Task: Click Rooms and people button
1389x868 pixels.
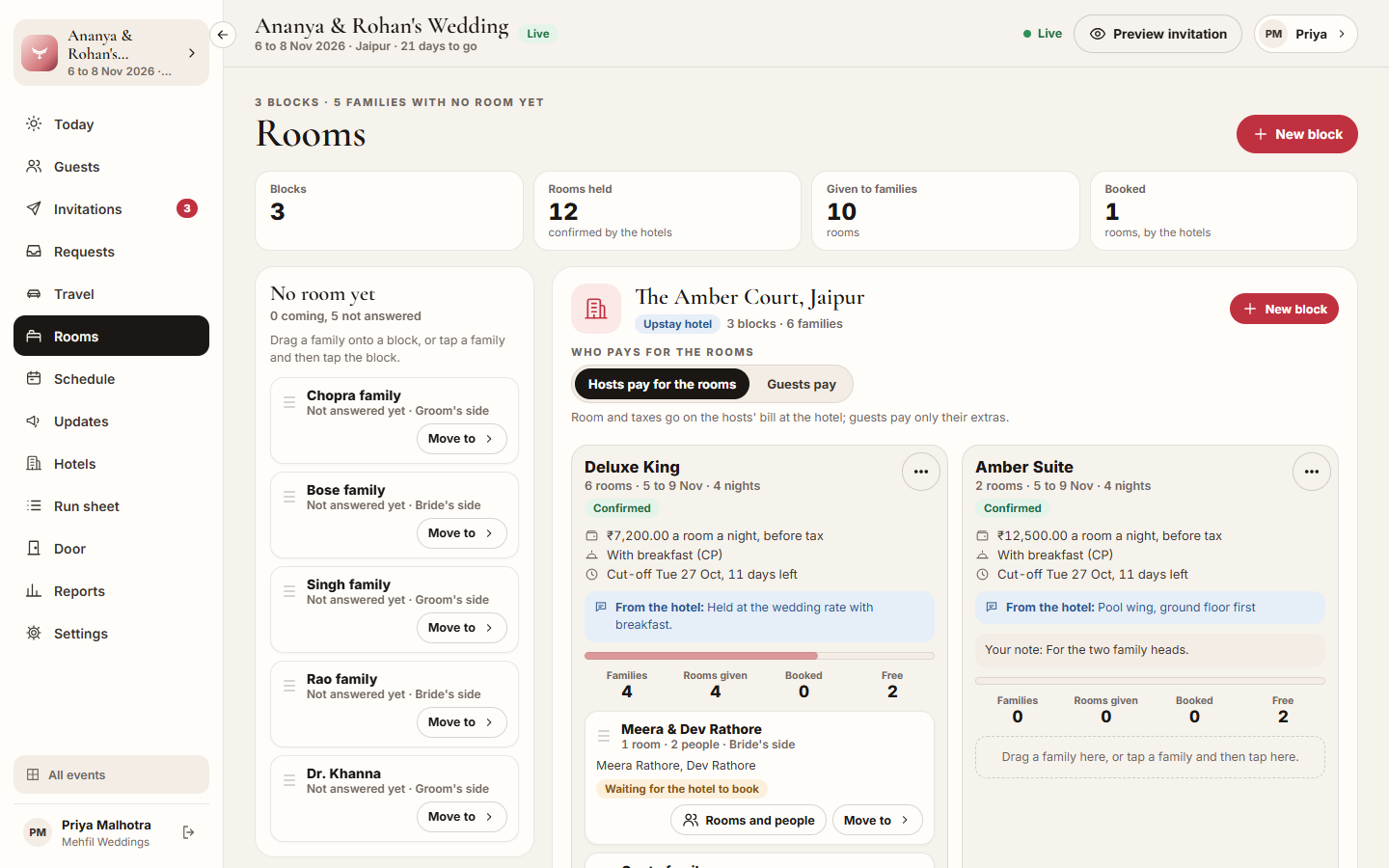Action: pos(749,821)
